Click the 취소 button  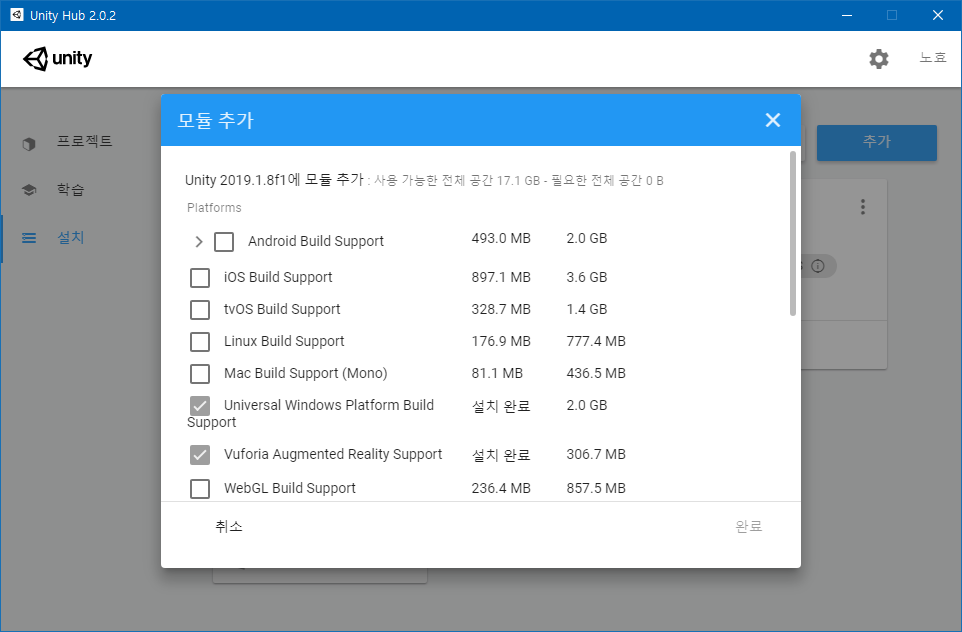point(229,526)
